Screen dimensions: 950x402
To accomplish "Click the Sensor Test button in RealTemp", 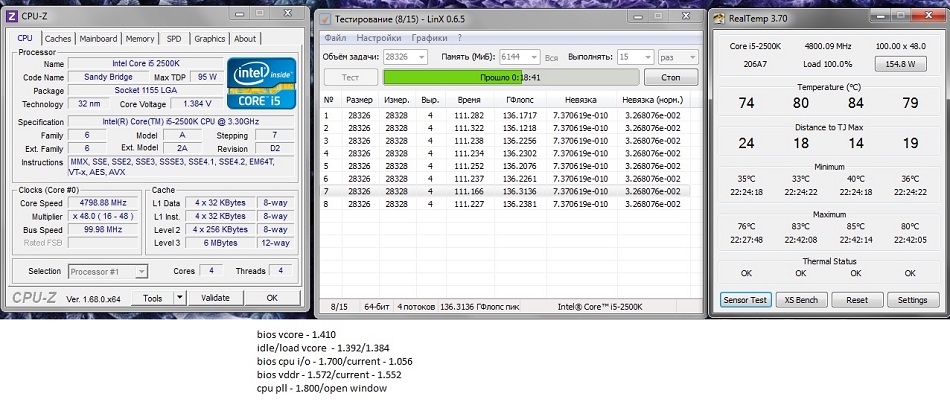I will tap(745, 300).
